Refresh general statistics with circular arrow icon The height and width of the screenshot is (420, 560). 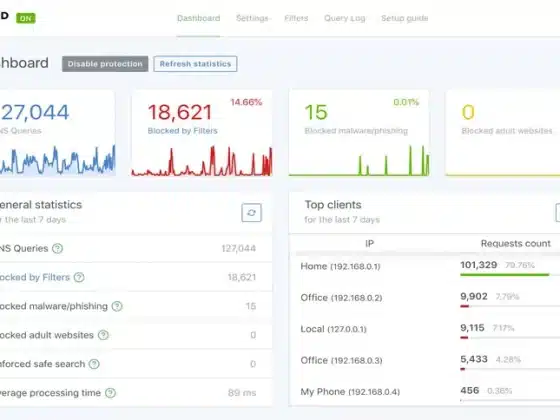tap(251, 213)
